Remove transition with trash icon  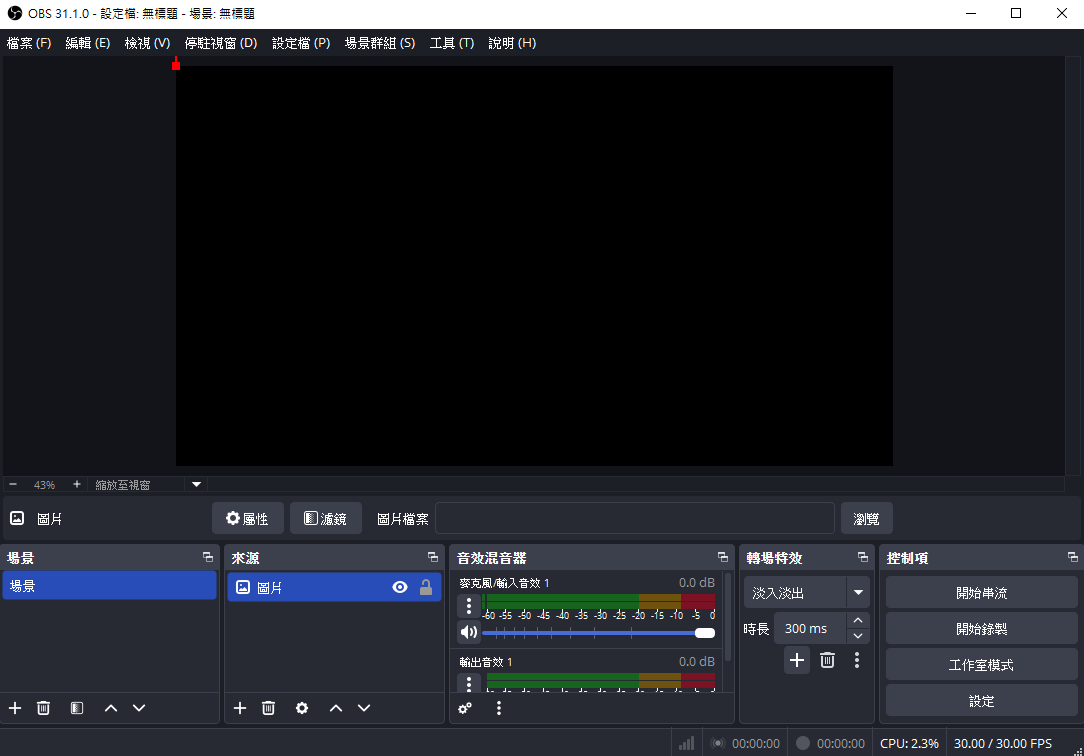tap(828, 660)
